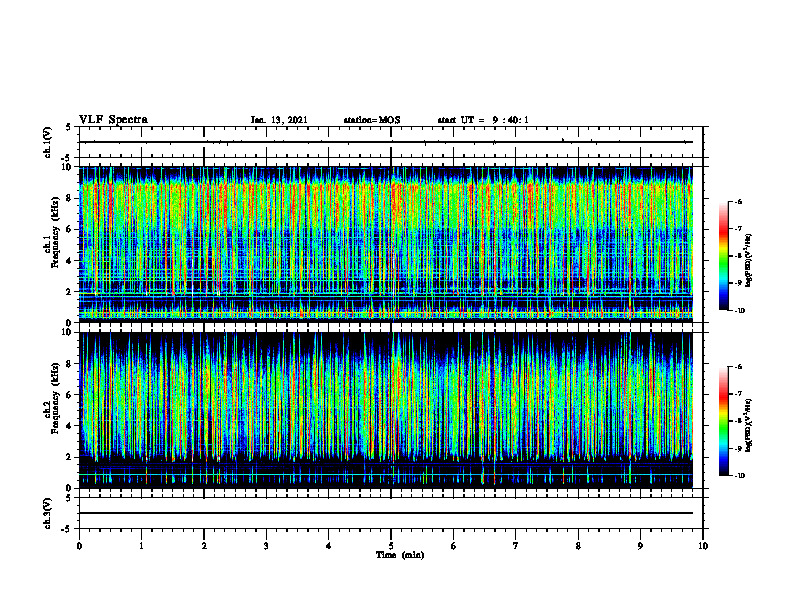
Task: Click the ch.2 color bar "log(PSD)" label
Action: click(x=749, y=425)
